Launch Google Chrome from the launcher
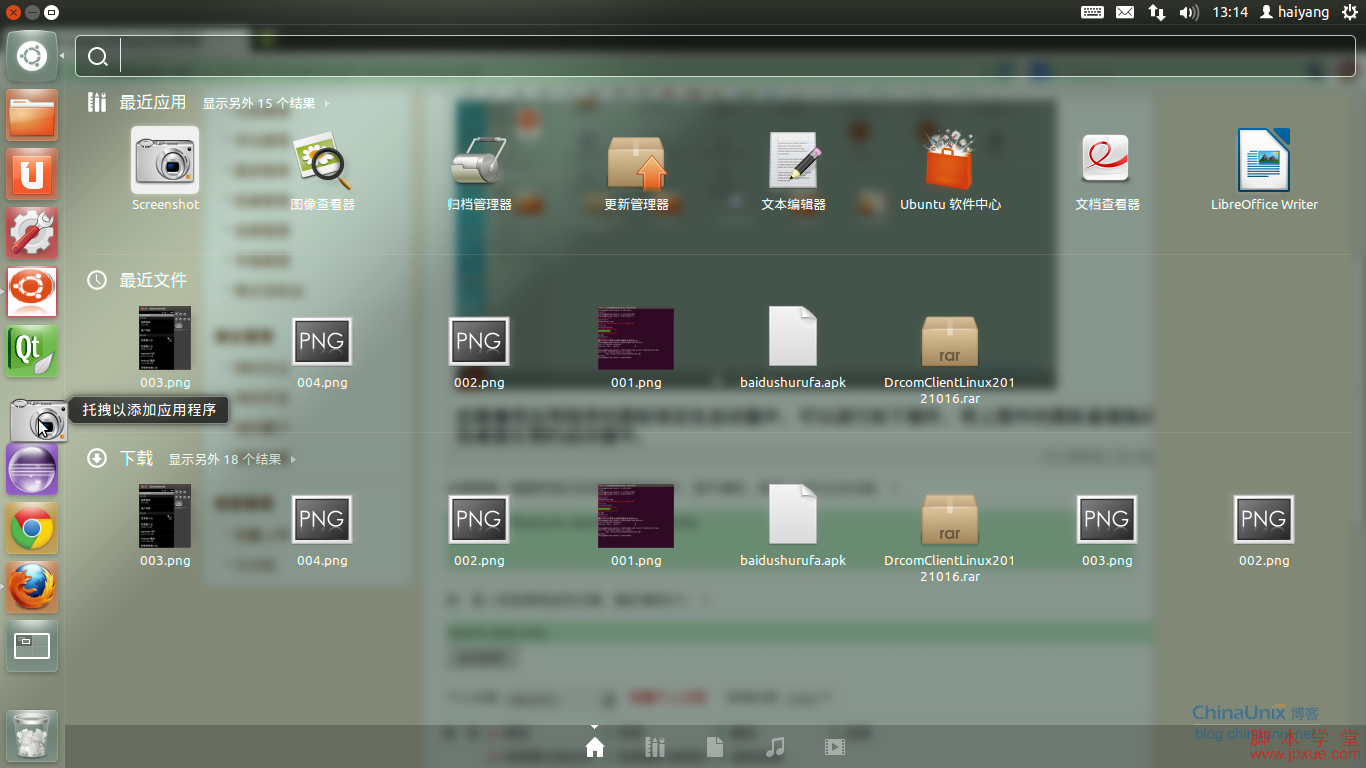Image resolution: width=1366 pixels, height=768 pixels. click(x=32, y=528)
